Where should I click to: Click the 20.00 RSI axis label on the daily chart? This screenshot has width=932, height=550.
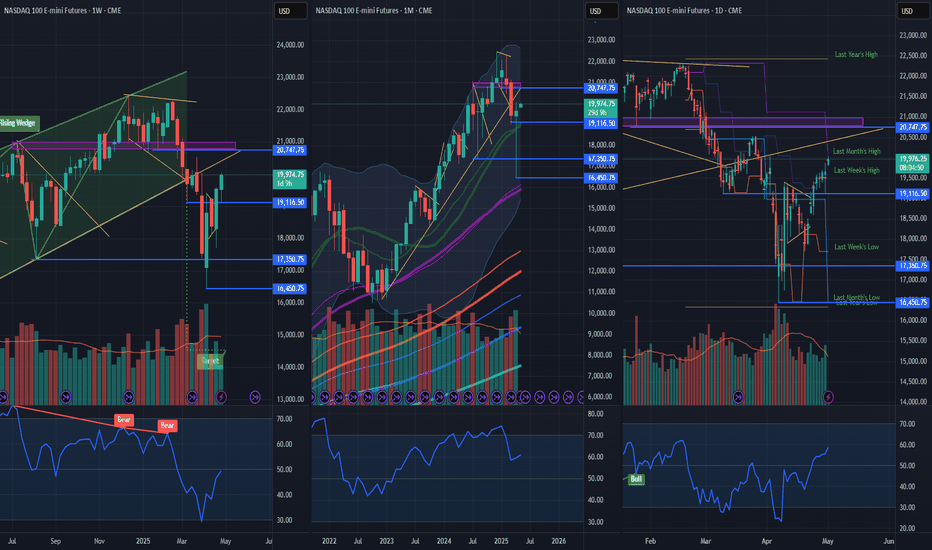[907, 528]
